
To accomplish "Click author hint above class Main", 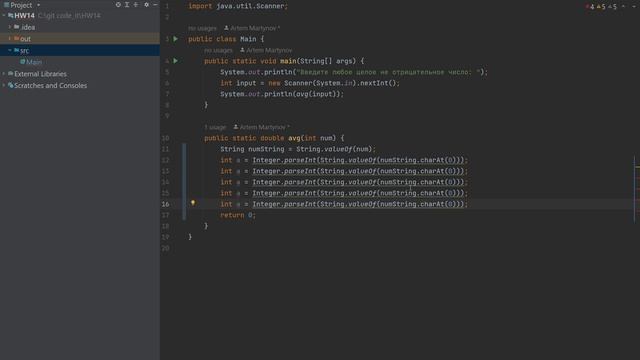I will (x=252, y=28).
